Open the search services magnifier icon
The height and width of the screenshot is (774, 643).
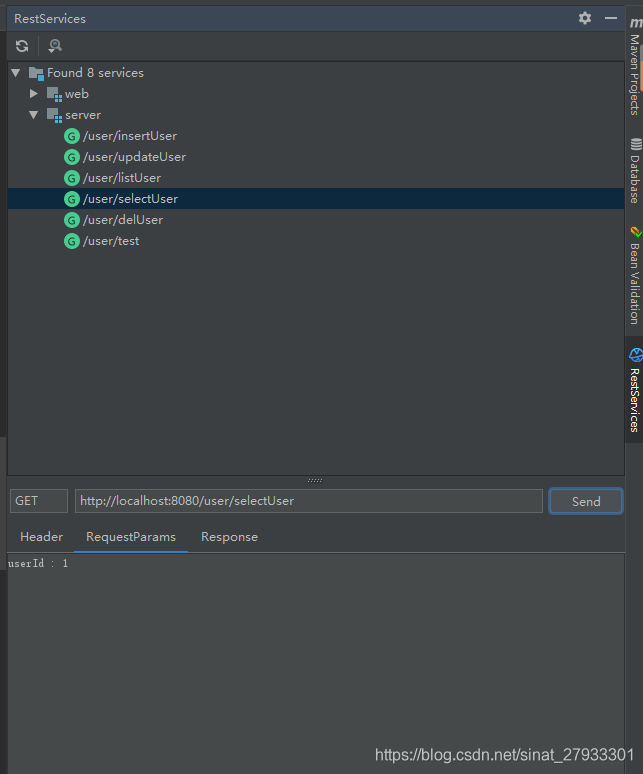pyautogui.click(x=54, y=46)
